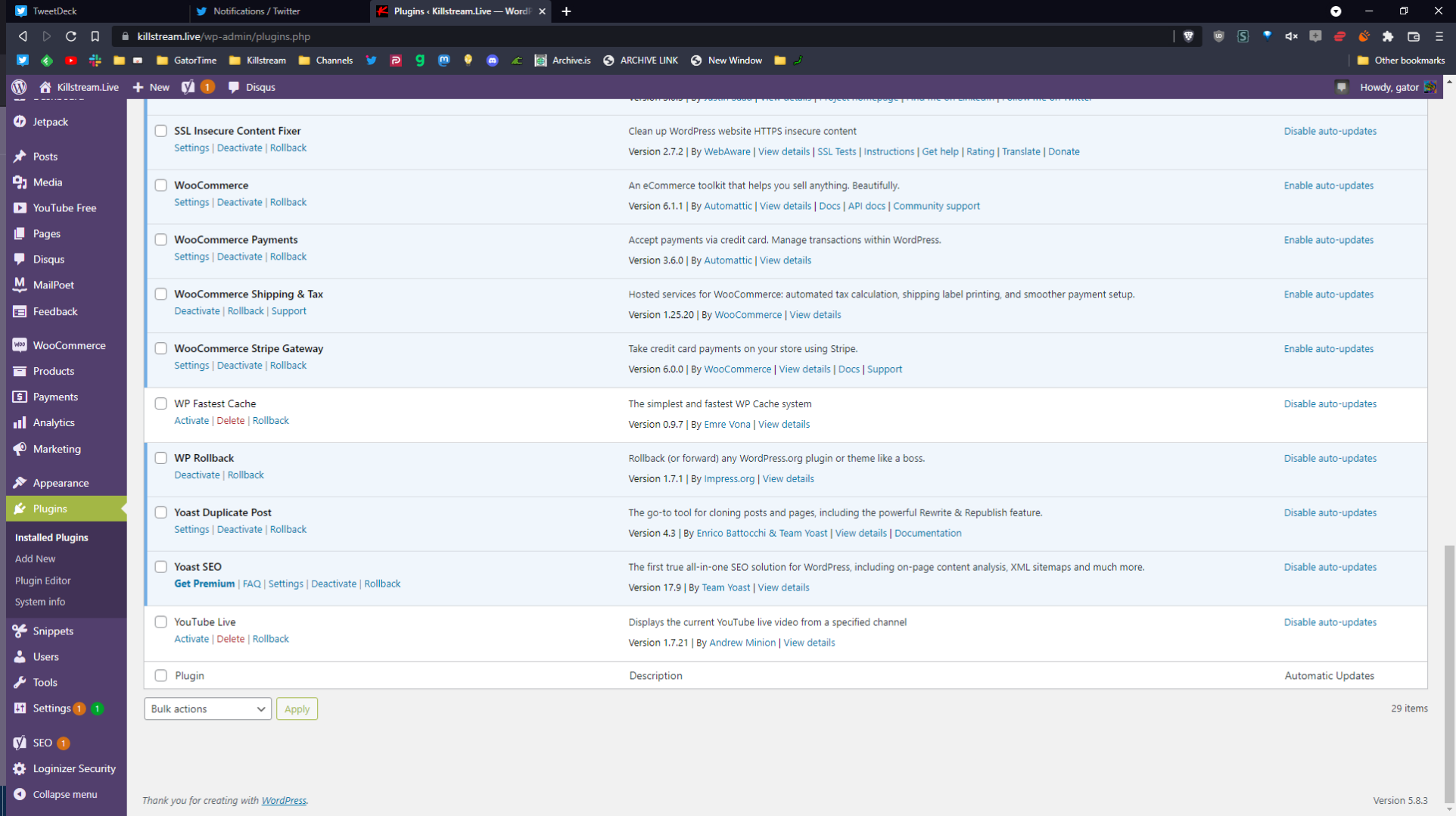Click the page vertical scrollbar thumb
The height and width of the screenshot is (816, 1456).
1449,674
